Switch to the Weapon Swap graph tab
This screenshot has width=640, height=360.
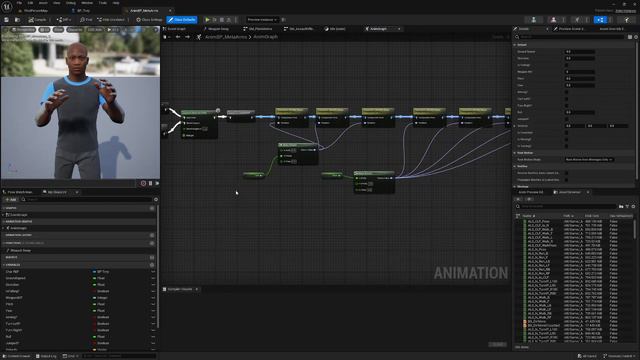click(x=218, y=29)
